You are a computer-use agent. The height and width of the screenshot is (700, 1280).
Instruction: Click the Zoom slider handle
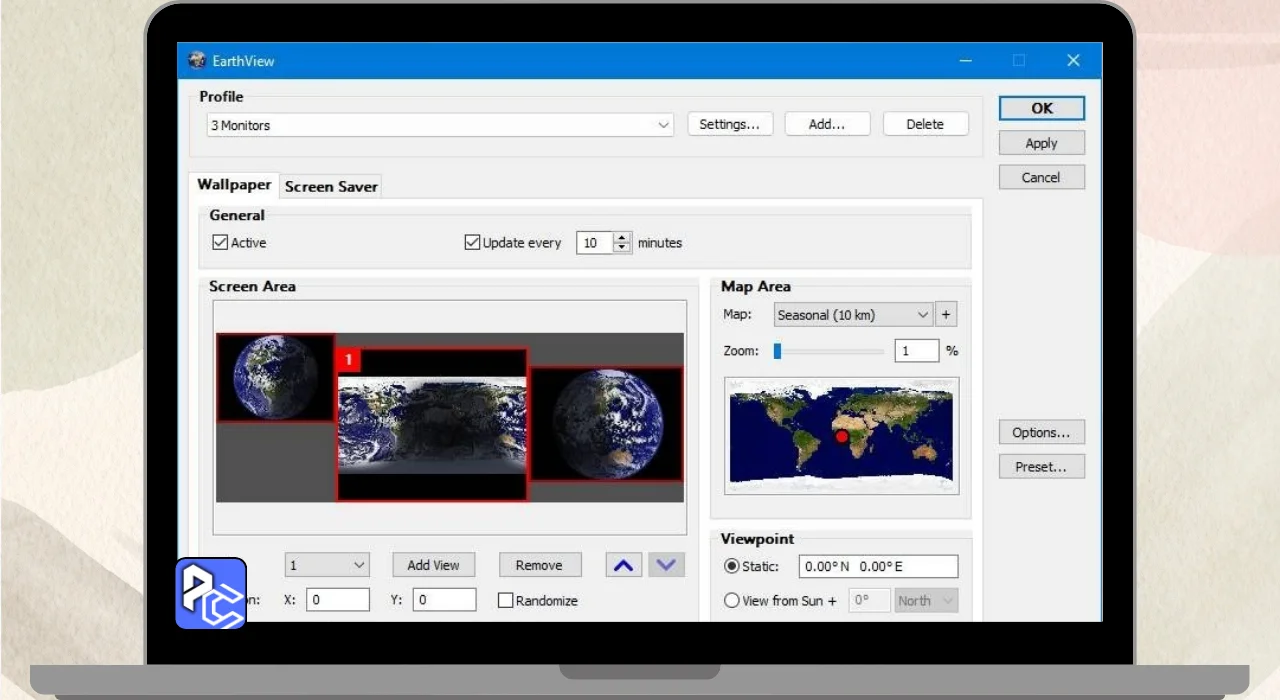[x=777, y=351]
